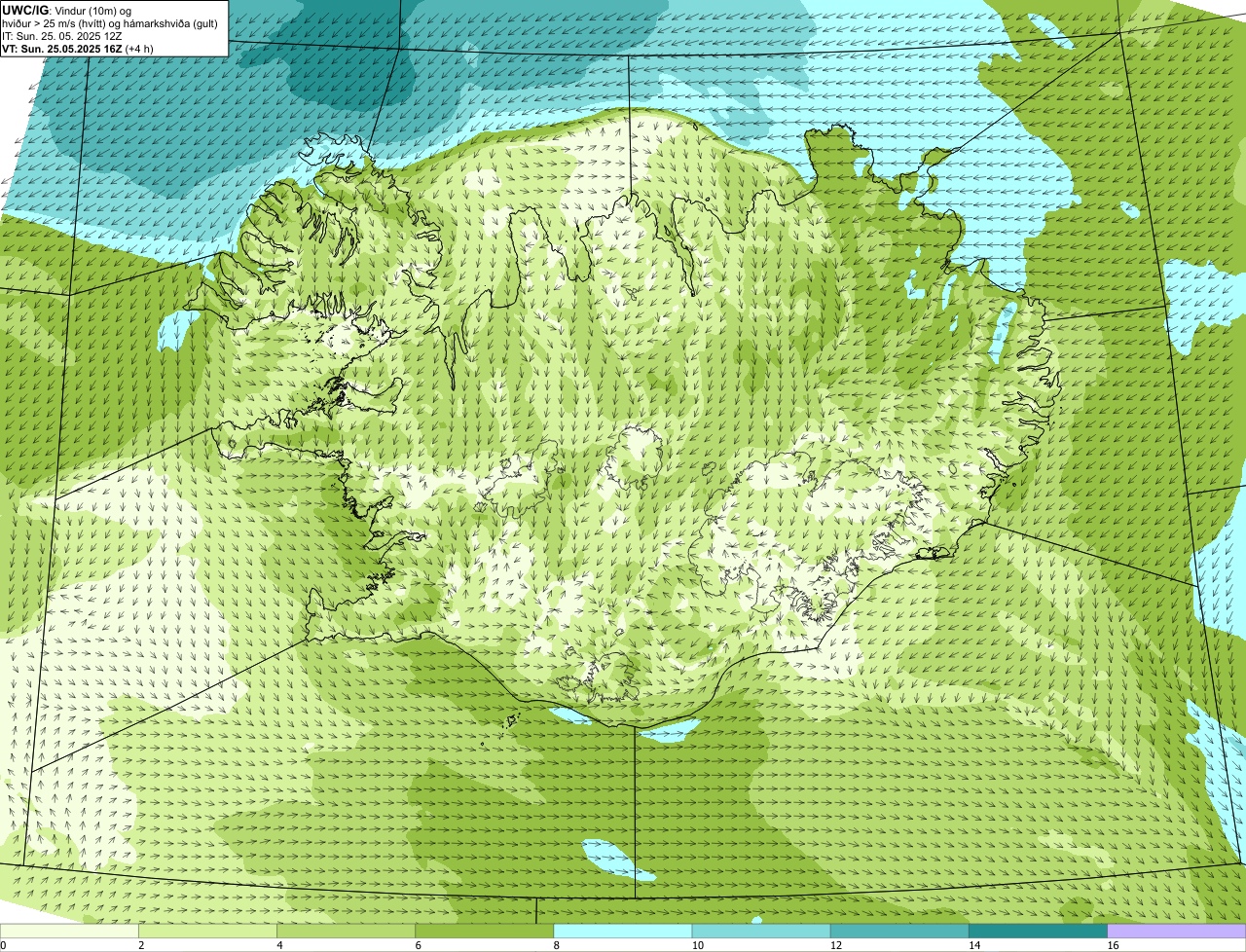Click the light cyan 8–10 legend swatch
The width and height of the screenshot is (1246, 952).
(x=623, y=931)
